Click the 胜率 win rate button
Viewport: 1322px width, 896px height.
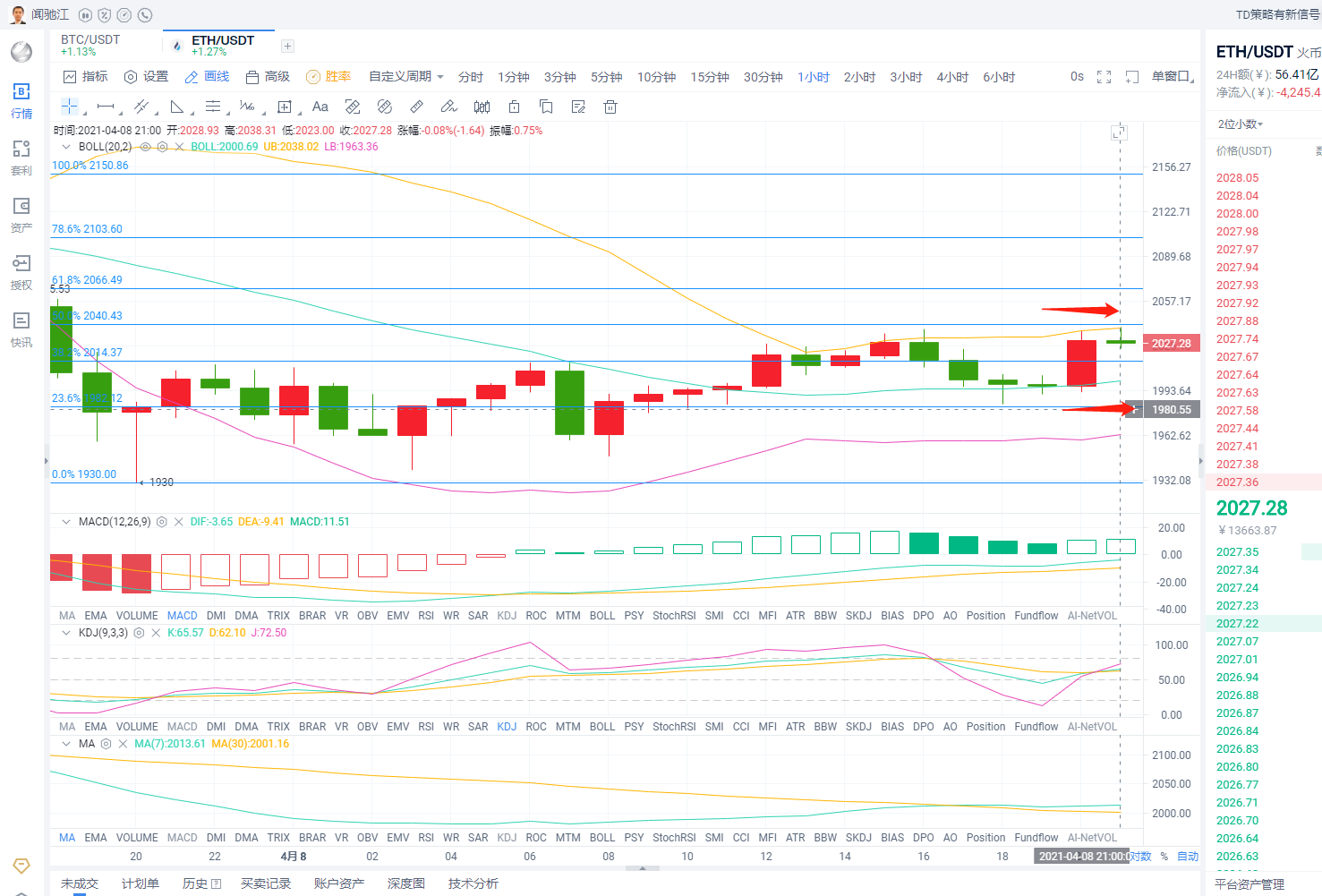328,77
